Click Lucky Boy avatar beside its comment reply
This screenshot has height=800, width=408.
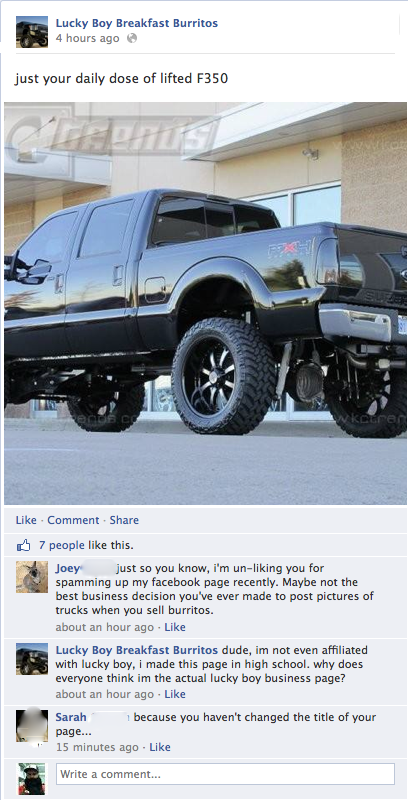32,659
